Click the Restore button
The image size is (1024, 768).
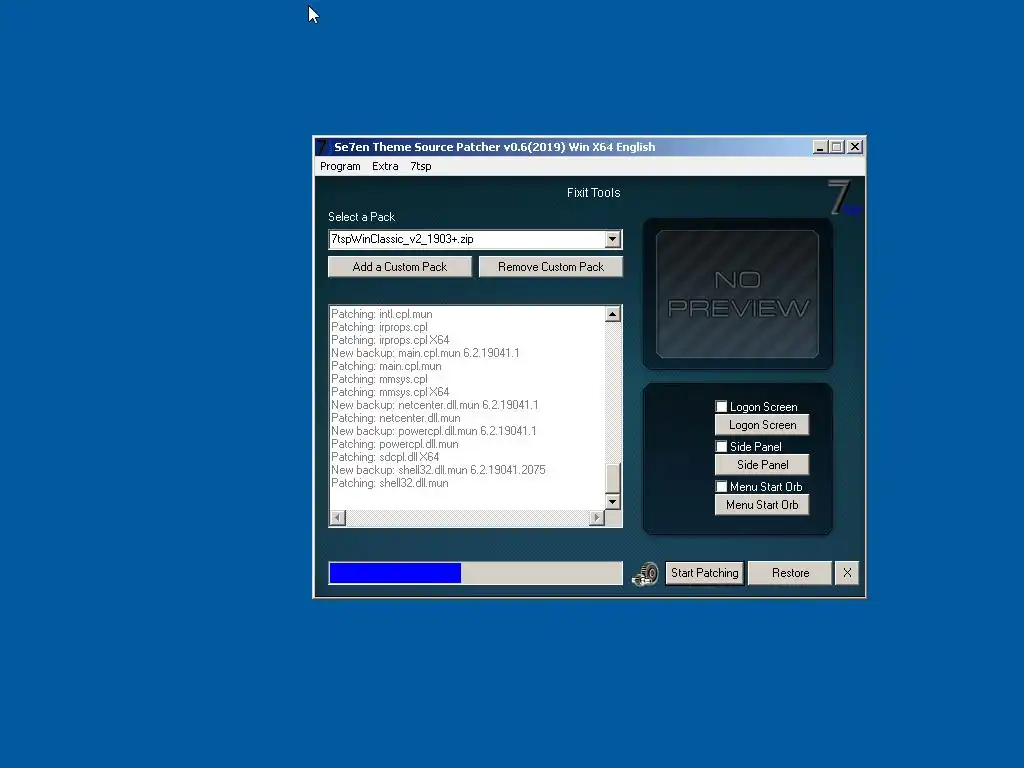coord(790,573)
